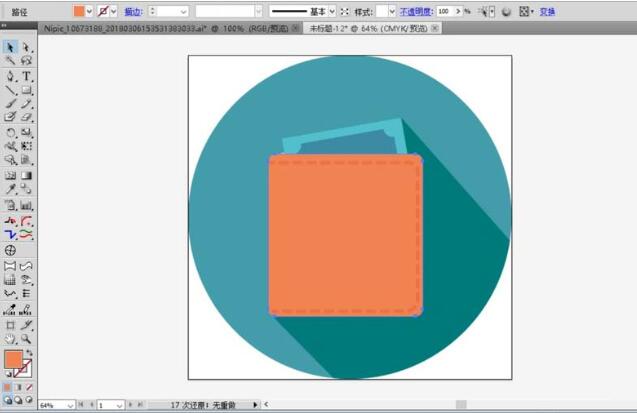Select the Gradient tool
This screenshot has width=637, height=413.
coord(26,175)
